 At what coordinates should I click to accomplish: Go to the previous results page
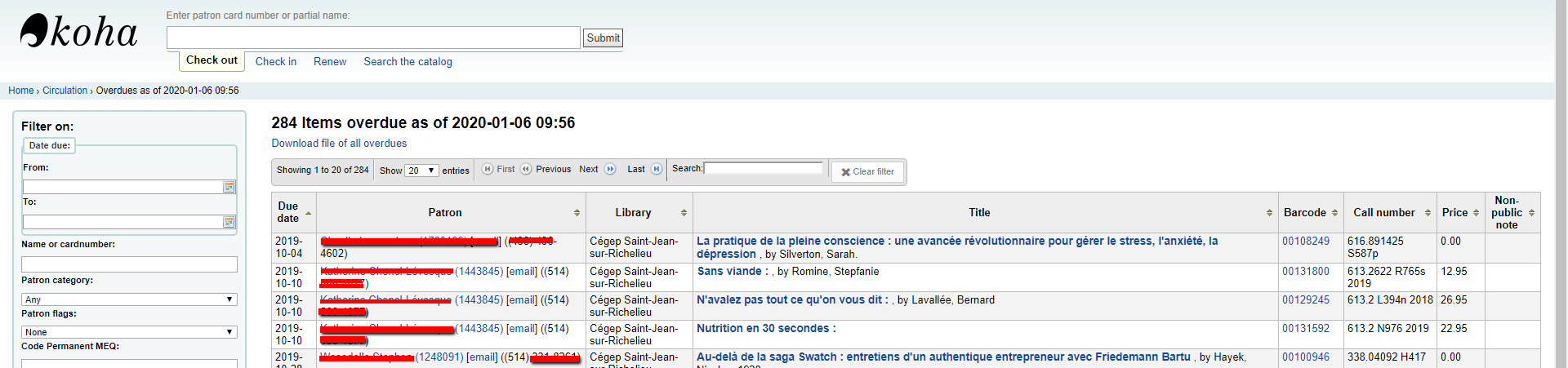[x=546, y=170]
